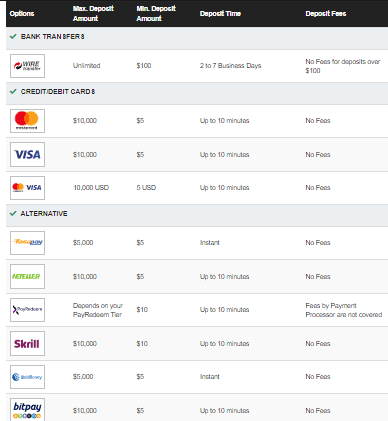The width and height of the screenshot is (388, 421).
Task: Click the checkmark beside CREDIT/DEBIT CARDS
Action: [x=13, y=91]
